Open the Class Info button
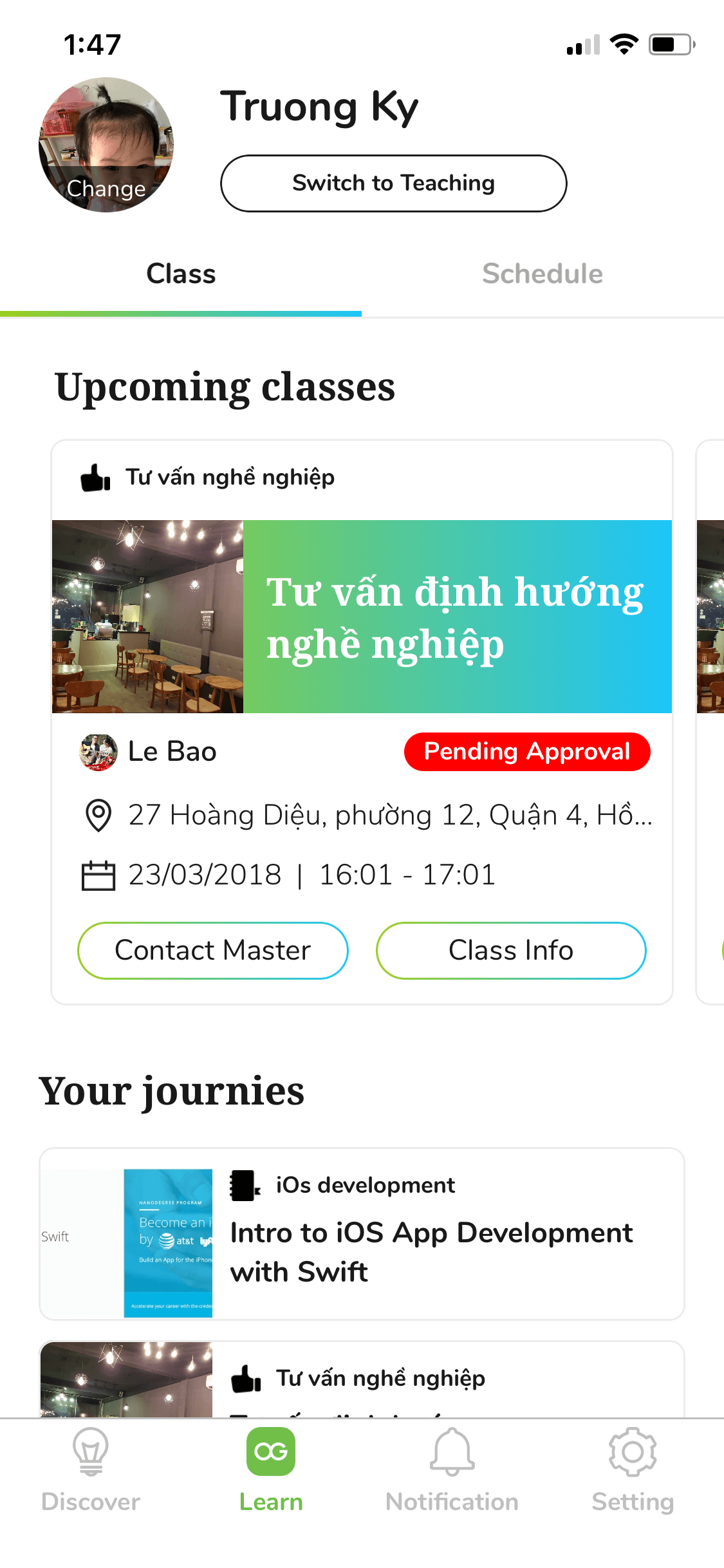Viewport: 724px width, 1568px height. (x=511, y=951)
